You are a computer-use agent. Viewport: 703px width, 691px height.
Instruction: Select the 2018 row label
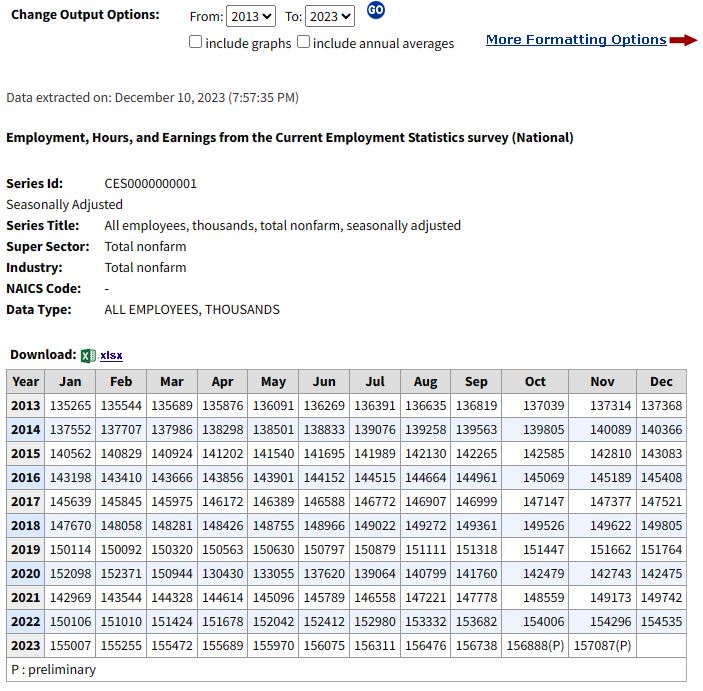click(26, 526)
